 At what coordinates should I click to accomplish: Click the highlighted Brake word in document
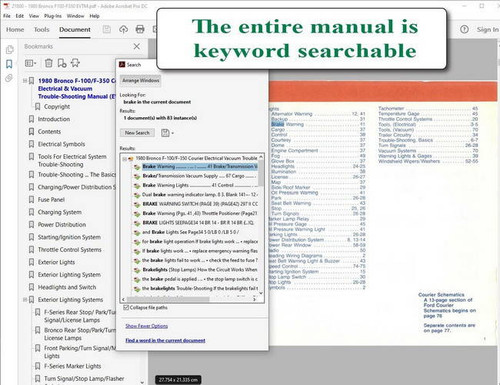point(278,124)
